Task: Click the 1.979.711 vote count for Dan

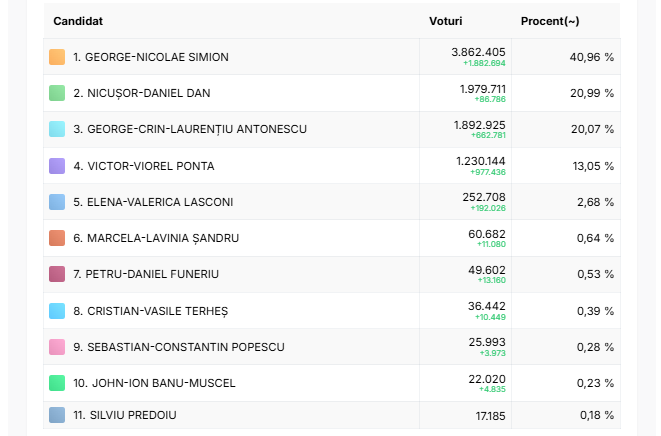Action: pyautogui.click(x=483, y=89)
